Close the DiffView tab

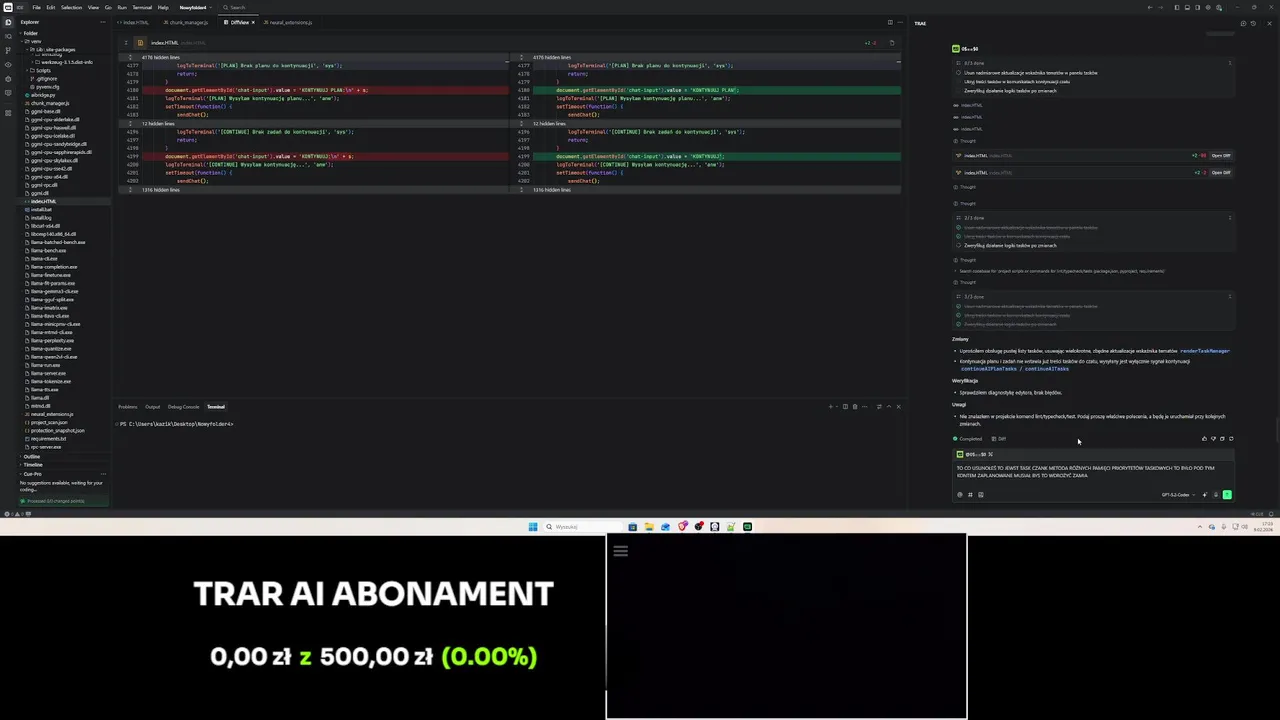[252, 22]
